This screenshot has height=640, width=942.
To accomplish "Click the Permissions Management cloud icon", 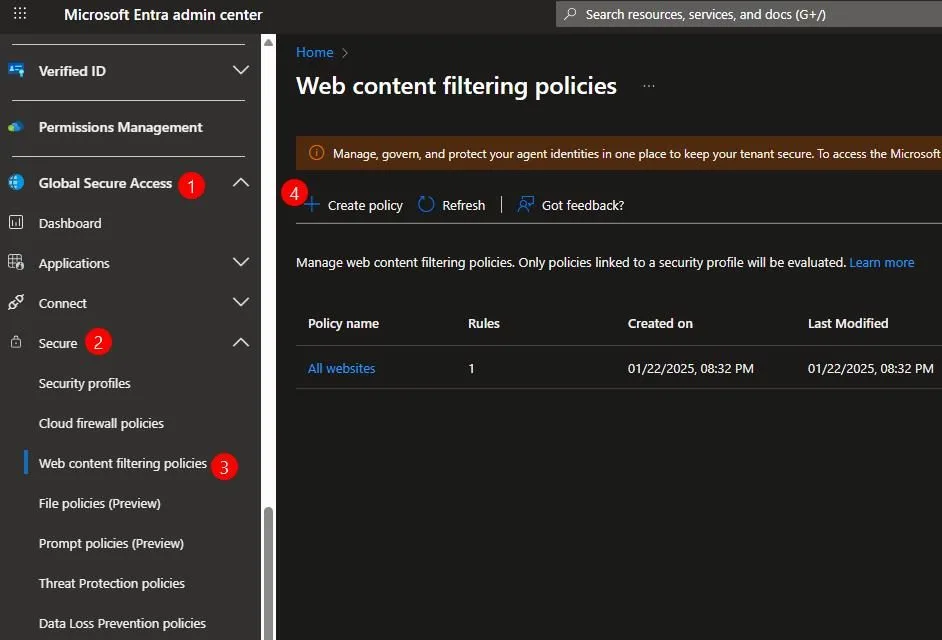I will pos(16,127).
